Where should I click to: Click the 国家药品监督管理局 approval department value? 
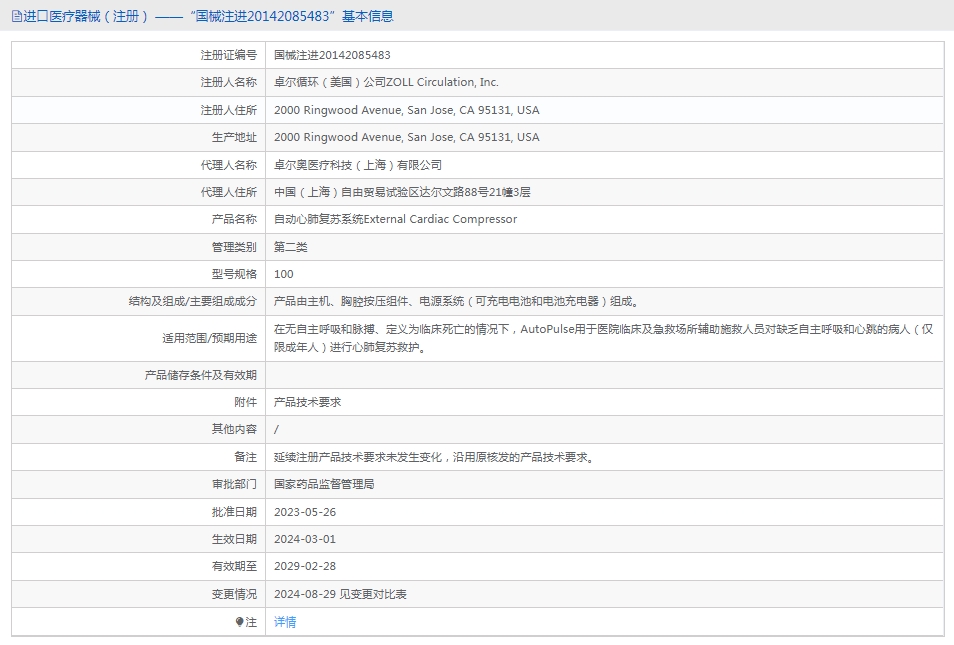pos(324,484)
